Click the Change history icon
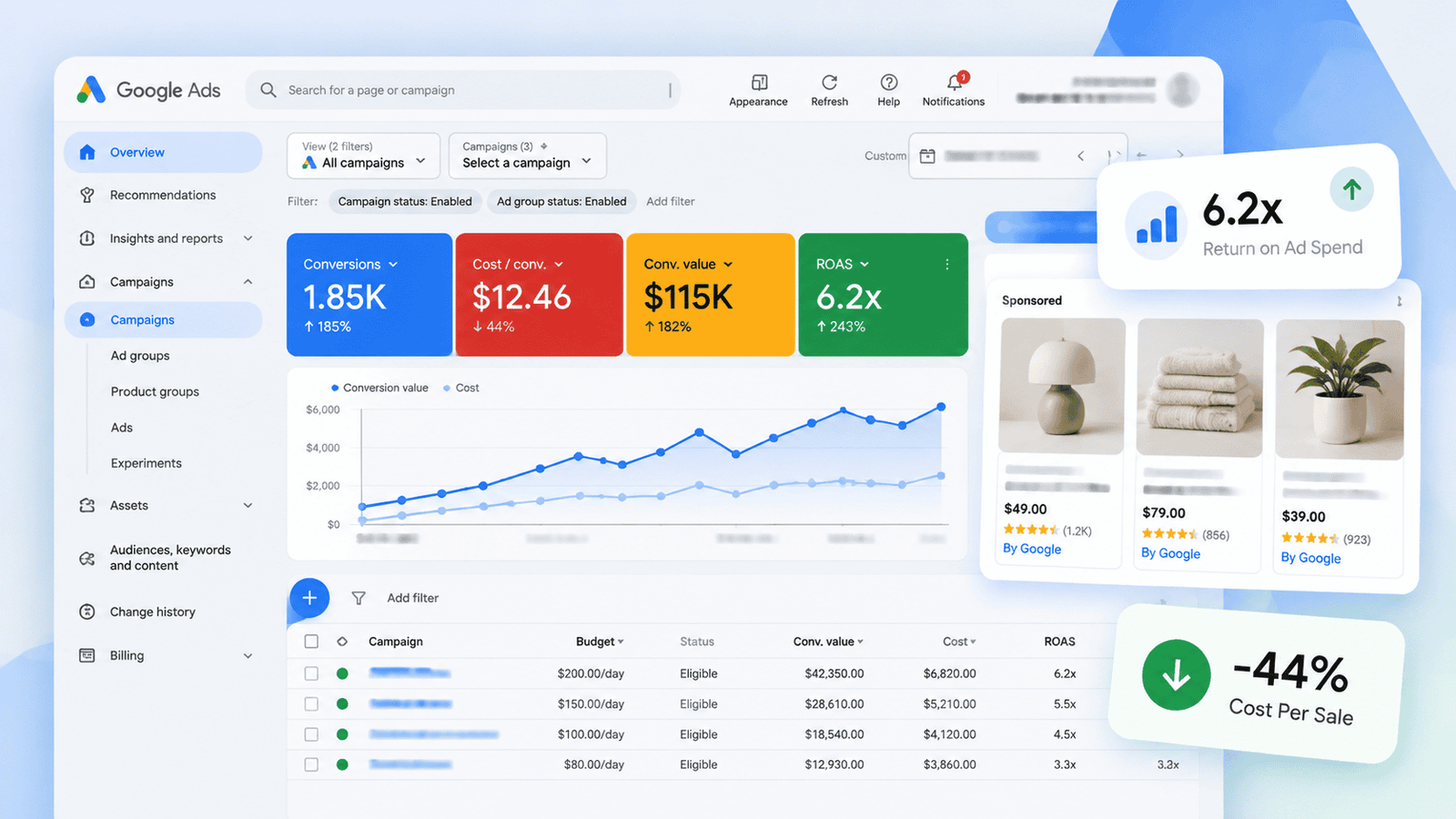Image resolution: width=1456 pixels, height=819 pixels. point(87,612)
